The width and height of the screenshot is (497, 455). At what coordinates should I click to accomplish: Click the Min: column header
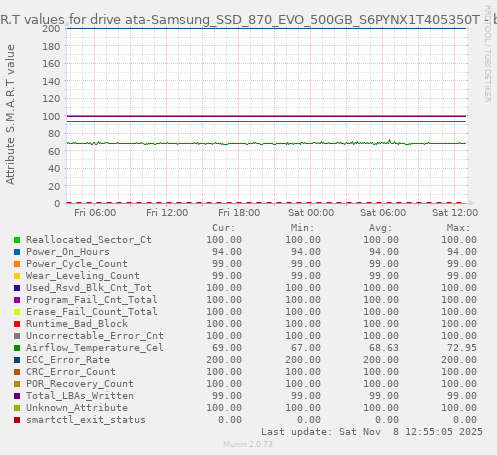point(302,228)
